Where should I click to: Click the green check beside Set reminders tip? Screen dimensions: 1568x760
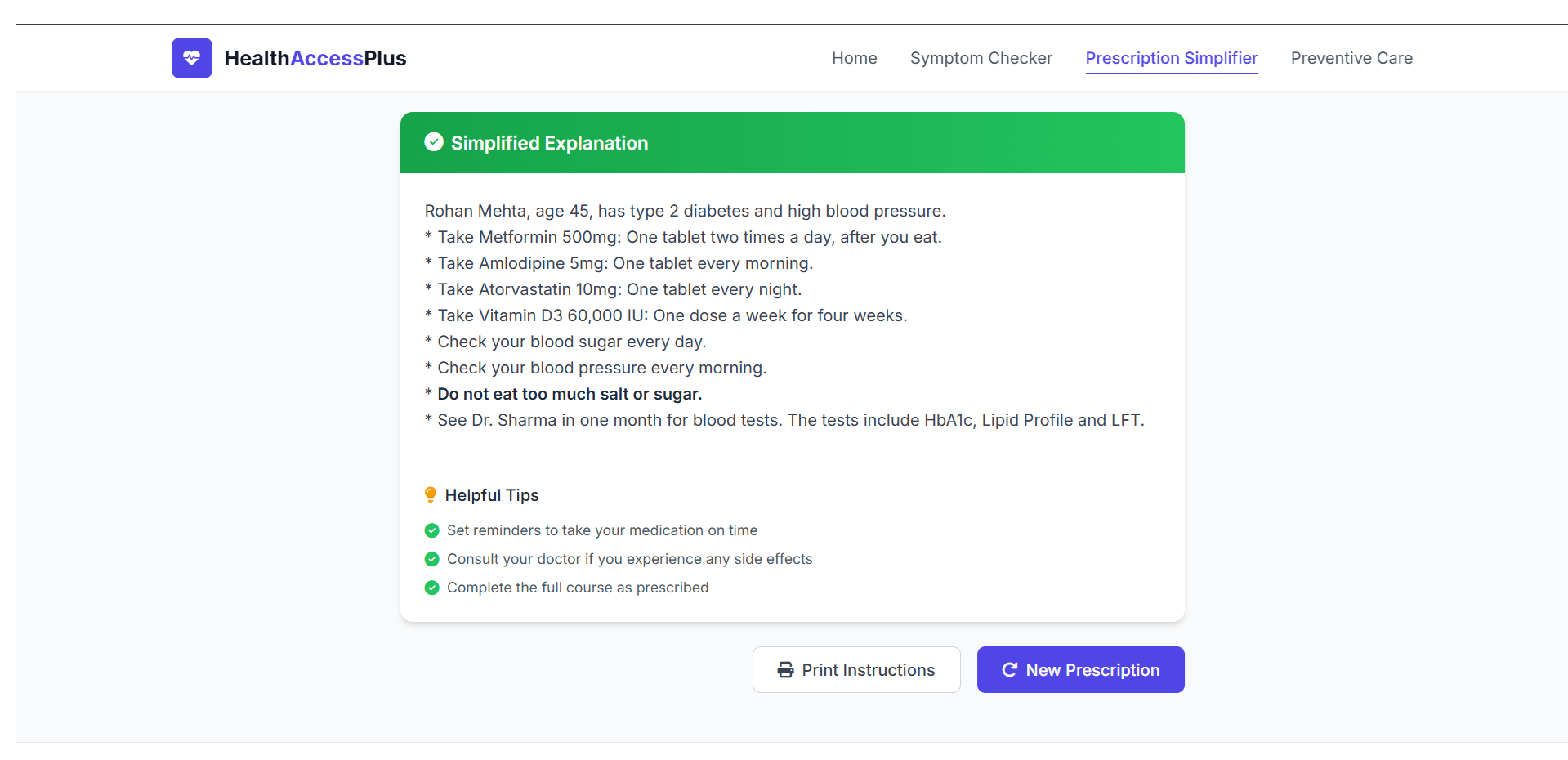432,530
